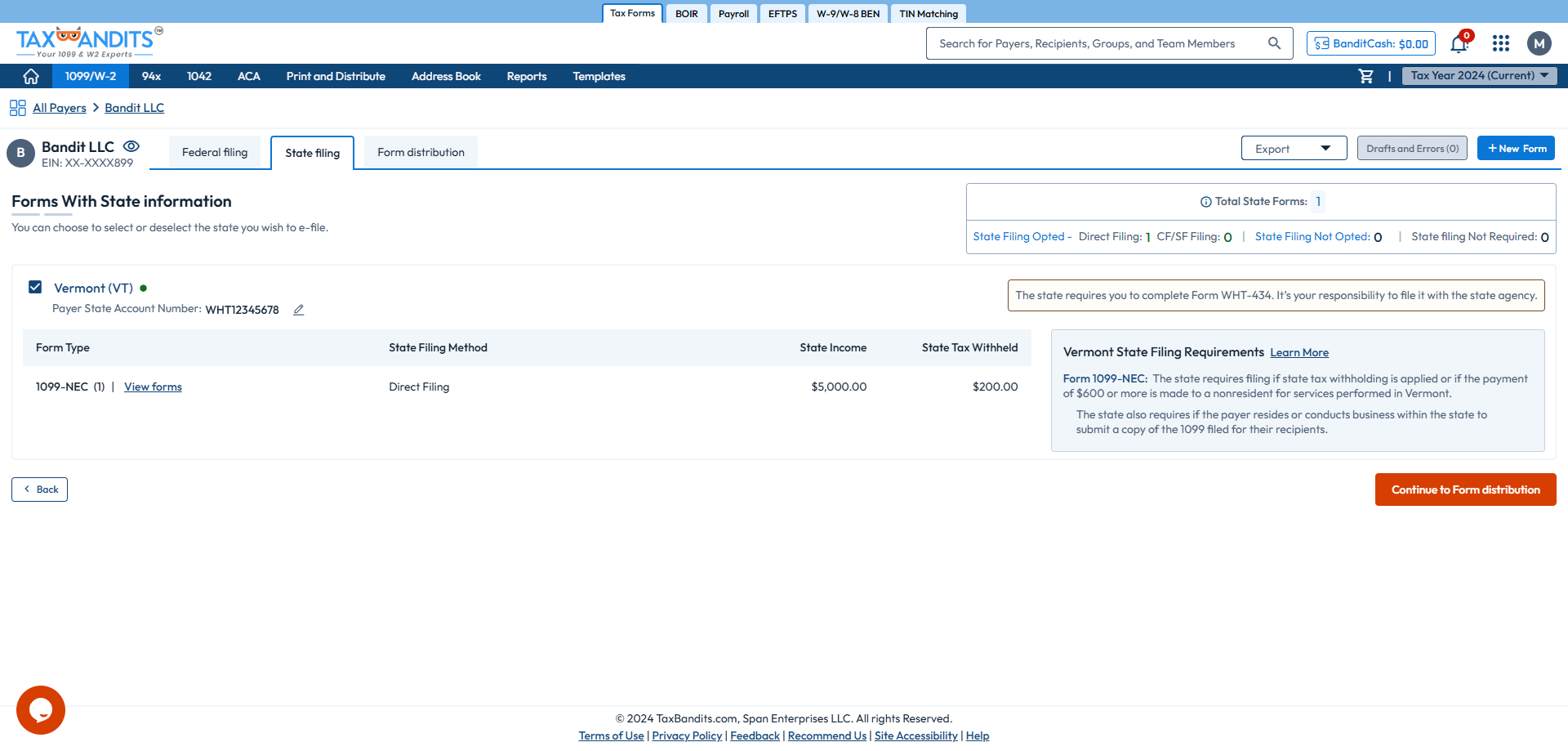Switch to the TIN Matching tab
The image size is (1568, 751).
pyautogui.click(x=929, y=14)
